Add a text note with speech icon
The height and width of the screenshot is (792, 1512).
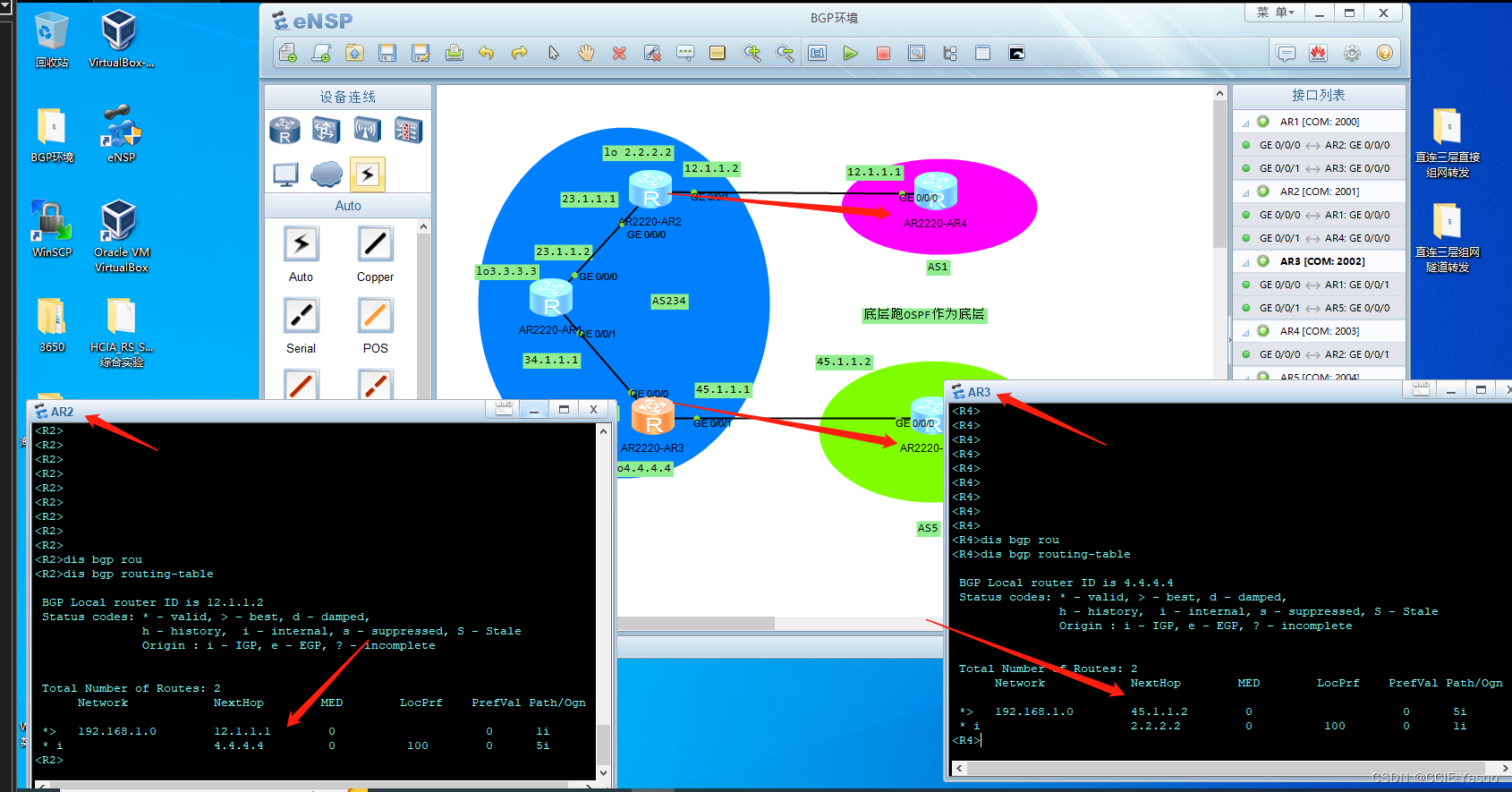click(x=684, y=53)
